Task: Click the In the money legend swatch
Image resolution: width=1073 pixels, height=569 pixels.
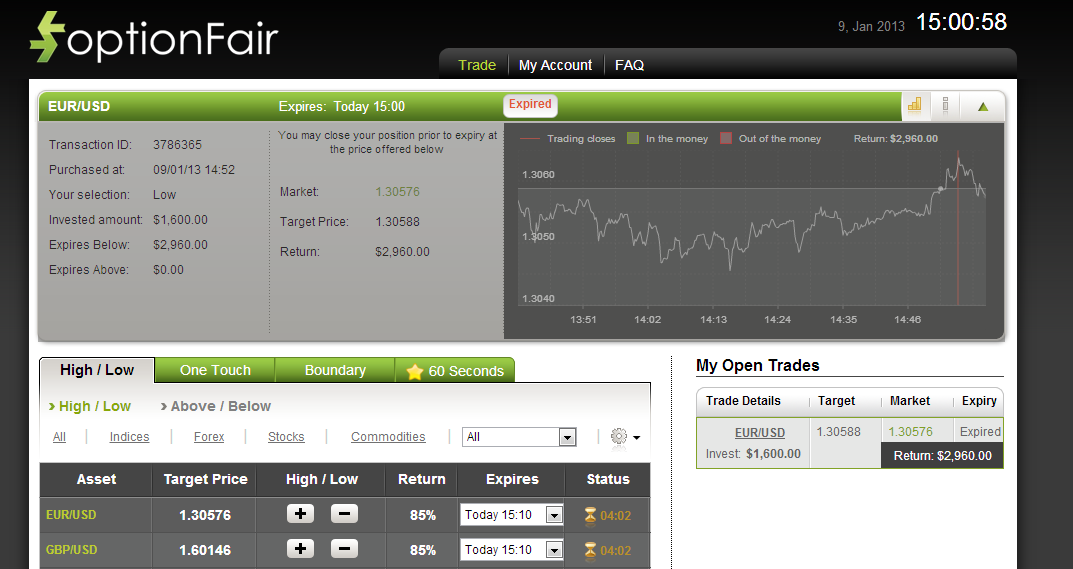Action: (x=633, y=138)
